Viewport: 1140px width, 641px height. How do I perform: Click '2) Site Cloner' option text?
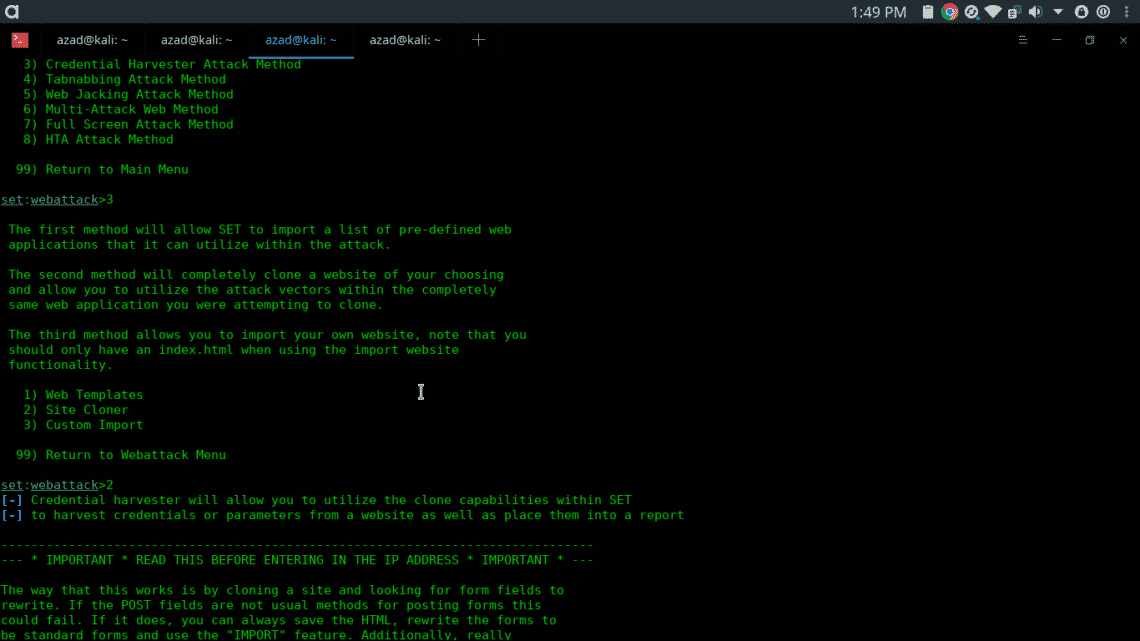[76, 410]
